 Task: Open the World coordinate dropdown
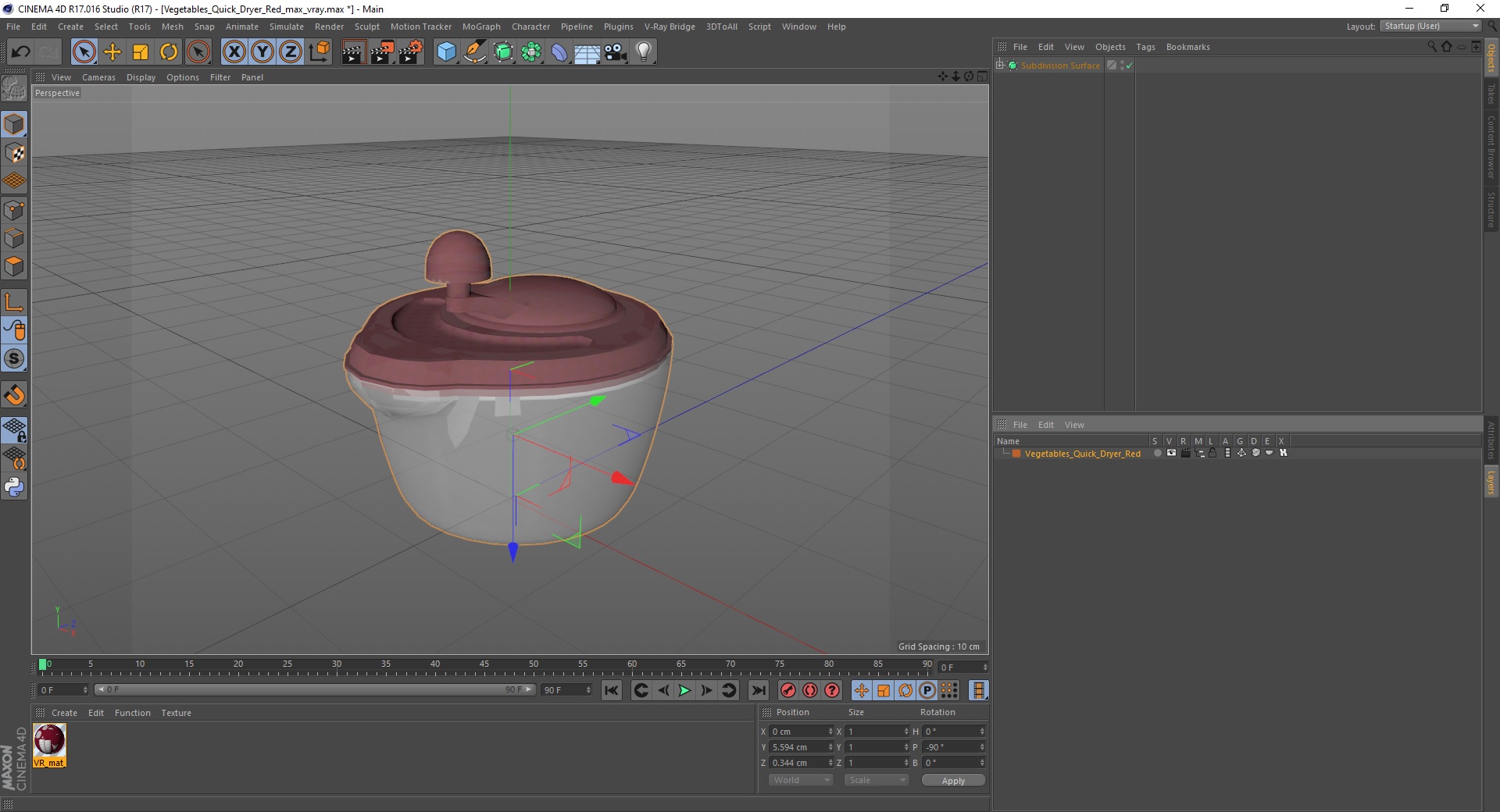click(x=801, y=780)
